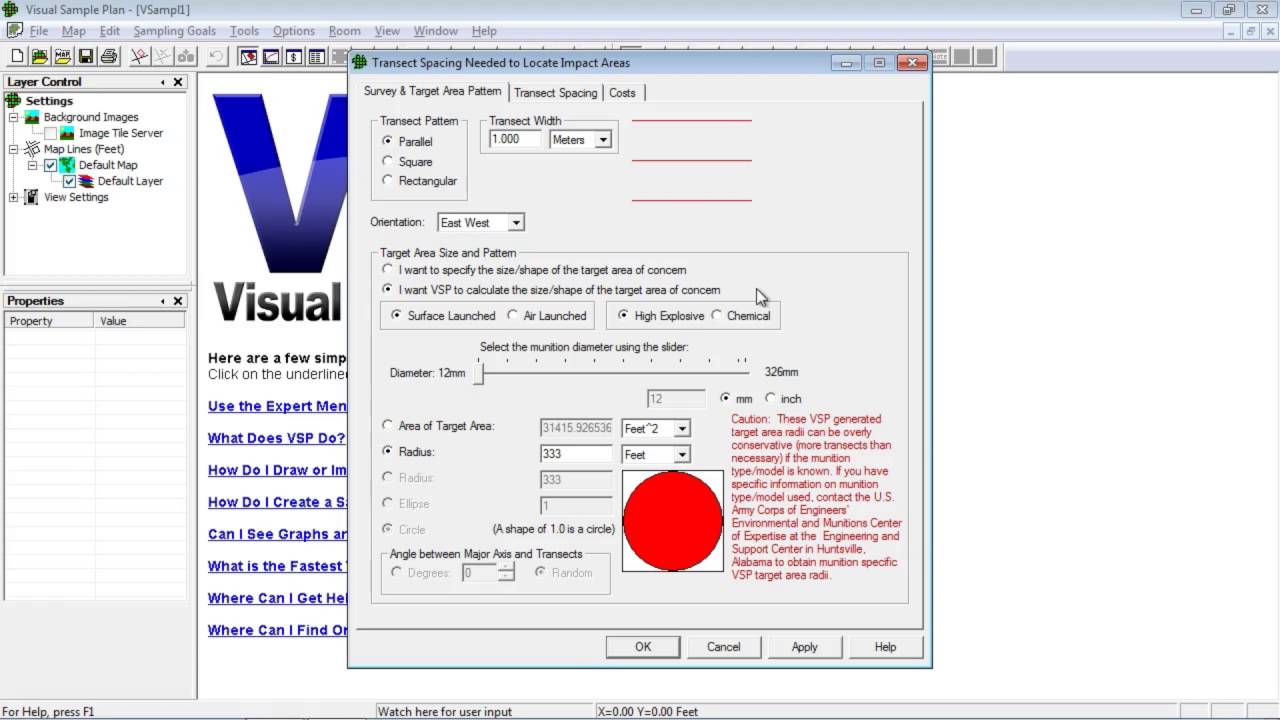Open the File menu
The width and height of the screenshot is (1280, 720).
[x=38, y=31]
